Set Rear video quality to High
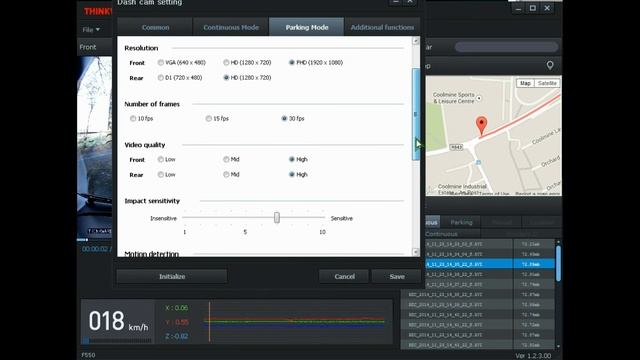Viewport: 640px width, 360px height. pyautogui.click(x=291, y=174)
